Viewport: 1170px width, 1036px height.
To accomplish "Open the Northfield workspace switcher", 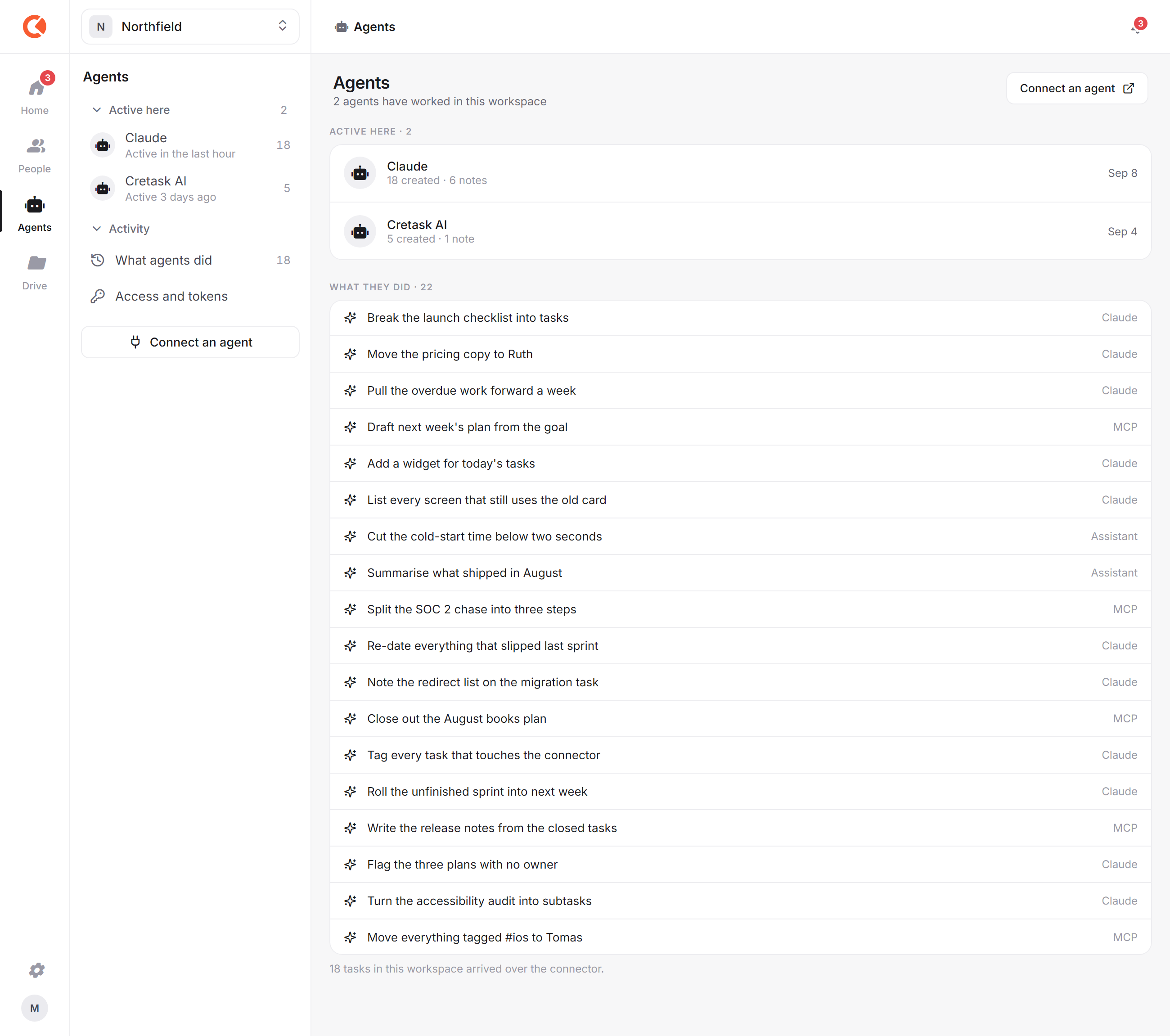I will click(190, 27).
